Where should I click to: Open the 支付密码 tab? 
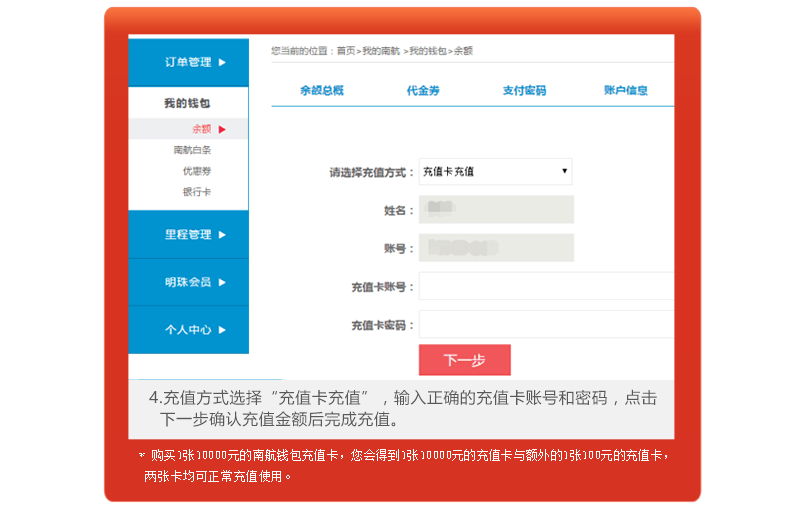point(524,90)
